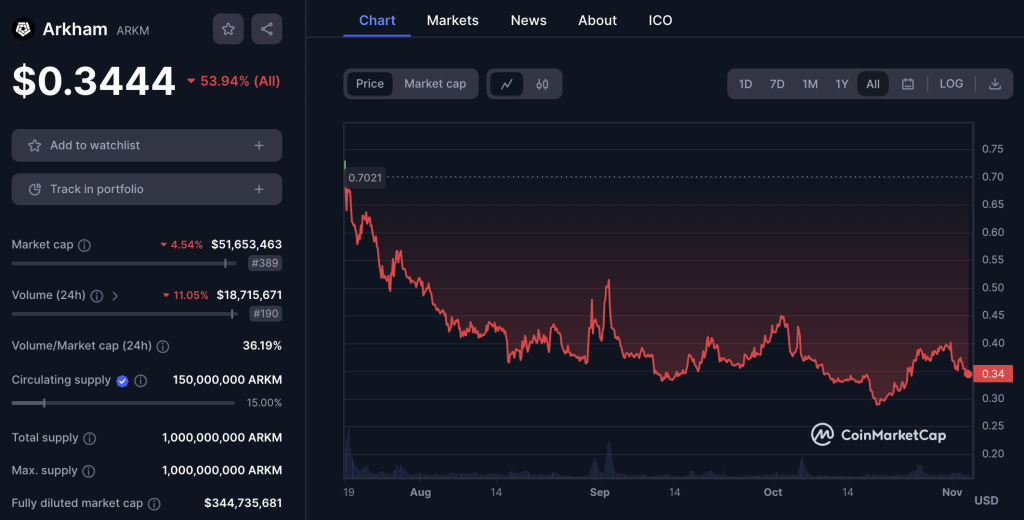Screen dimensions: 1024x520
Task: Select the Market cap chart mode
Action: (435, 84)
